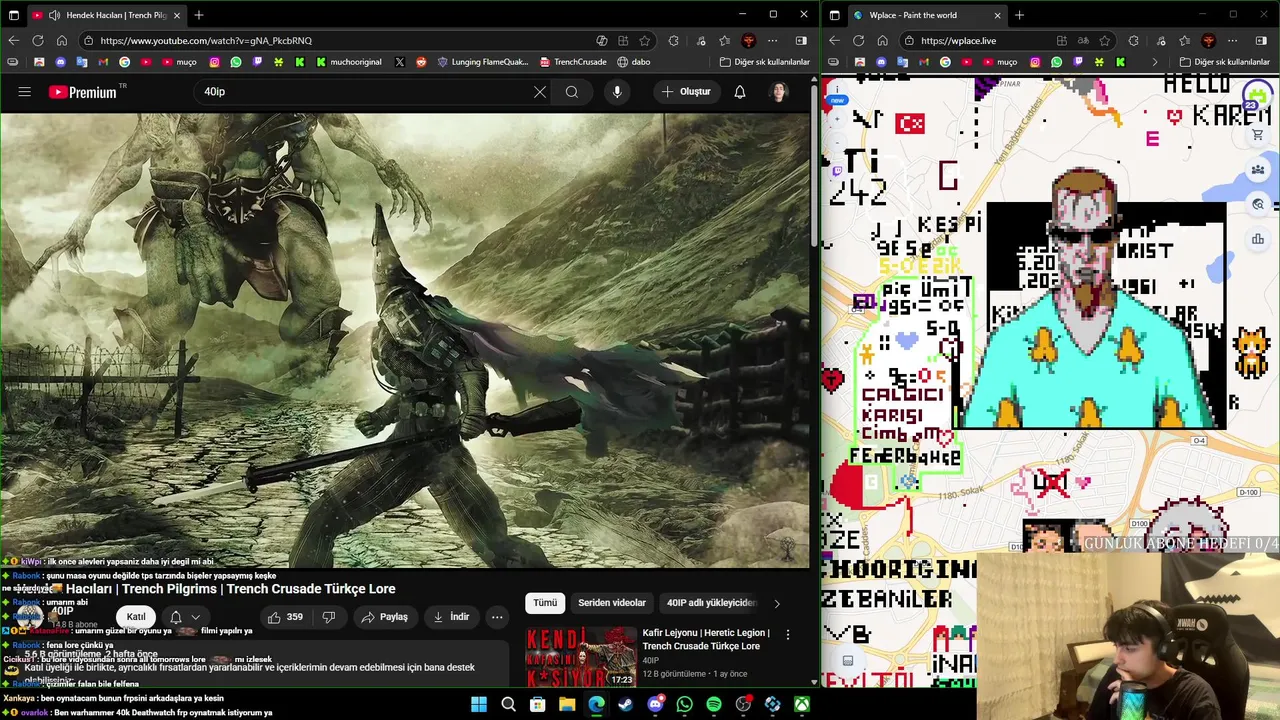Open the muchooriginal bookmark link

(349, 62)
